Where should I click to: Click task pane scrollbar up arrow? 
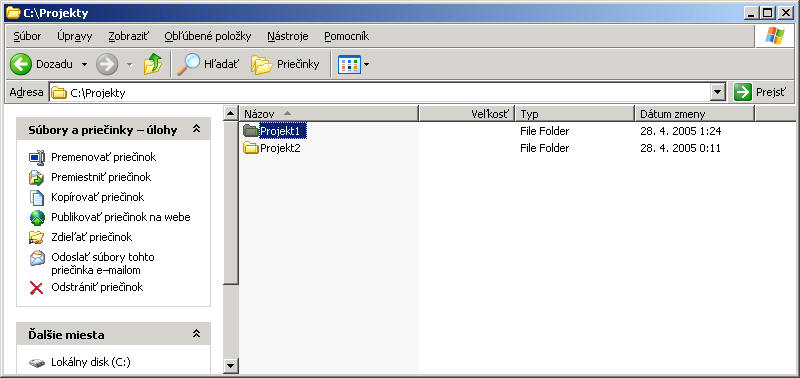pos(231,113)
